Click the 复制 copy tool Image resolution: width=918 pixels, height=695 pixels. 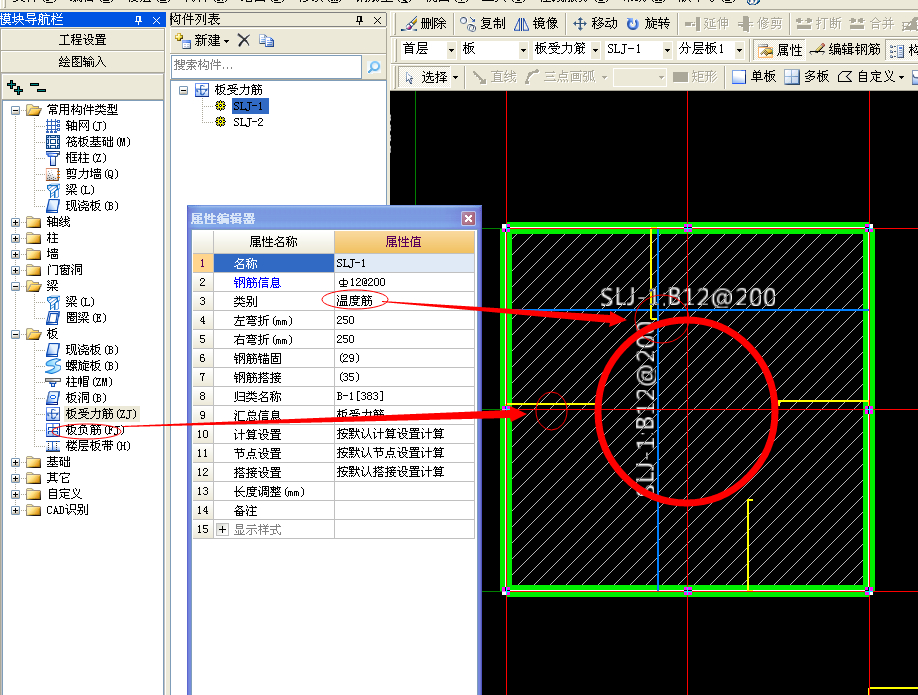pyautogui.click(x=482, y=23)
